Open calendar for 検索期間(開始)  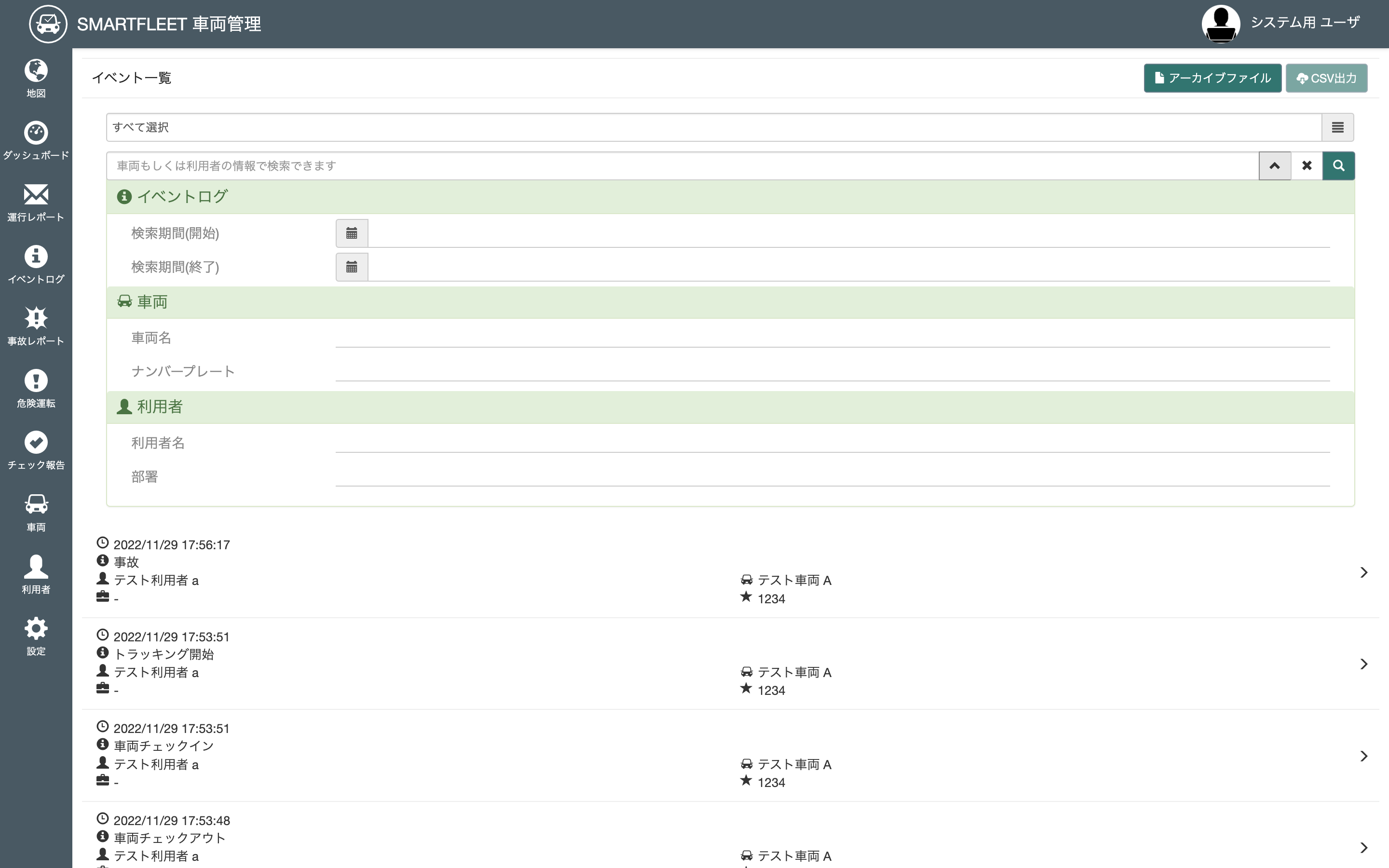(352, 233)
